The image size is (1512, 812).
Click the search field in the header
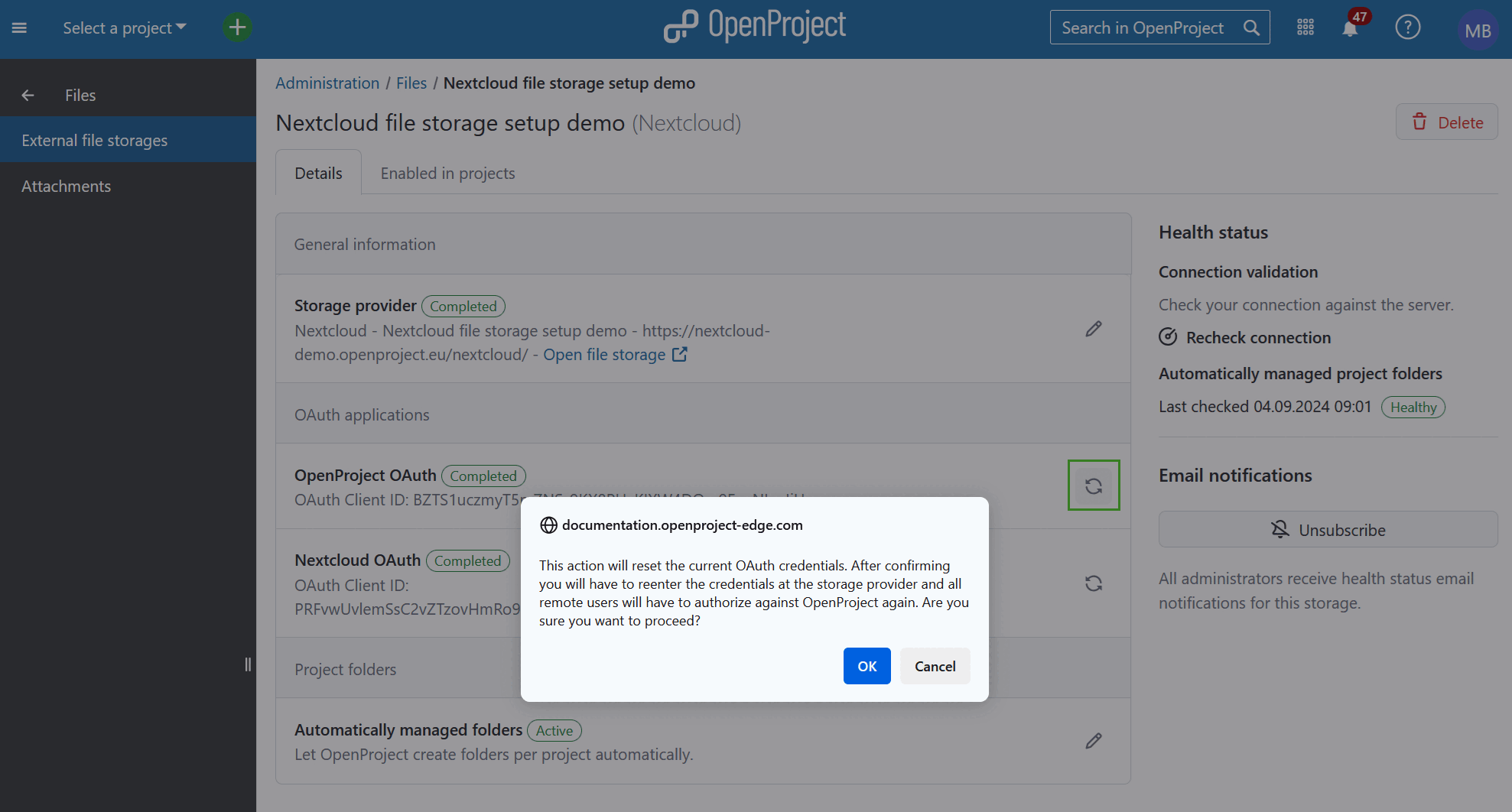pos(1147,27)
